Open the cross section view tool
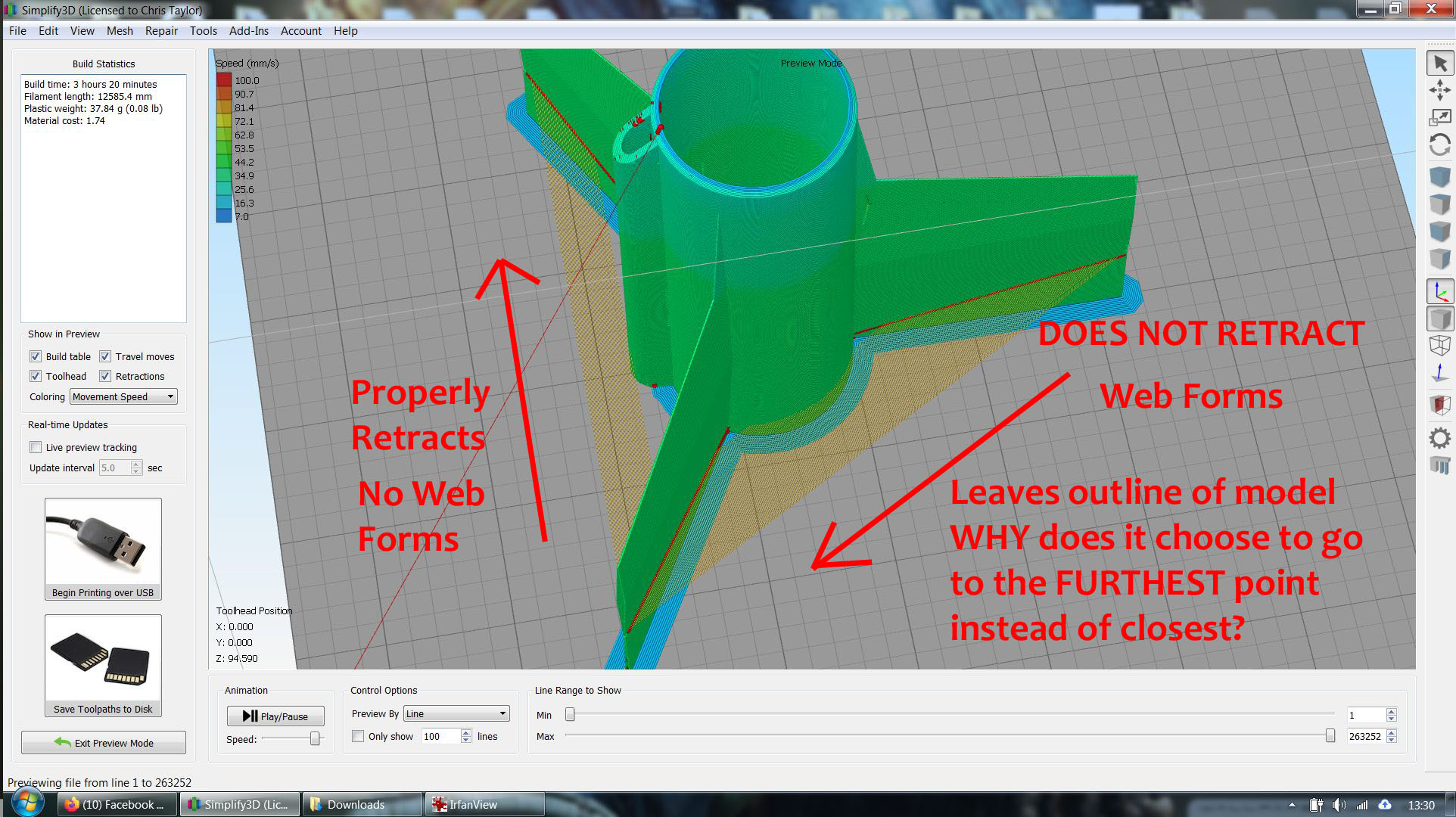 click(1439, 405)
